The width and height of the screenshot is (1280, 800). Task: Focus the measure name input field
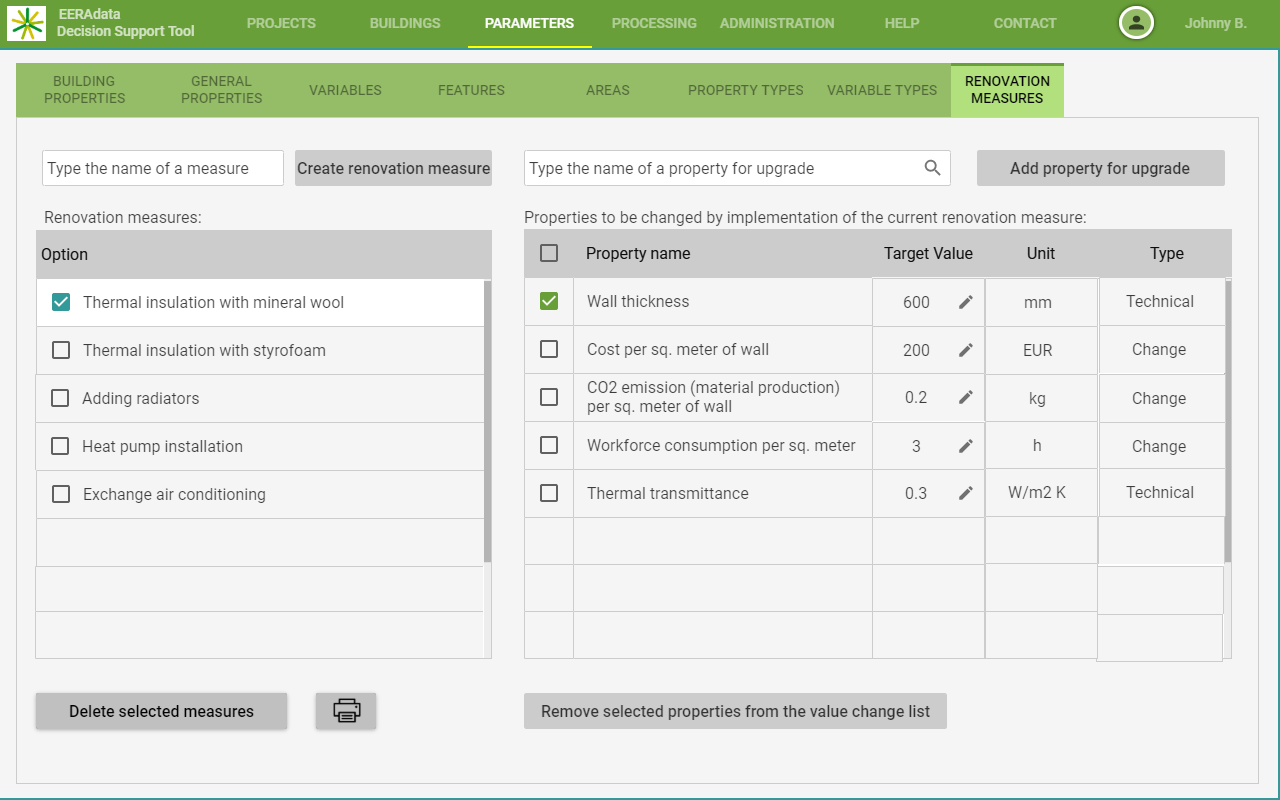[x=163, y=168]
